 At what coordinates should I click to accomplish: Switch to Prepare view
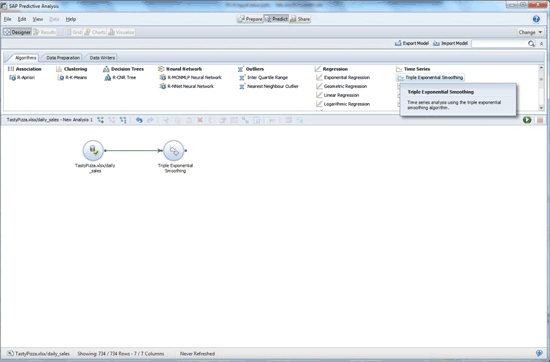point(250,19)
